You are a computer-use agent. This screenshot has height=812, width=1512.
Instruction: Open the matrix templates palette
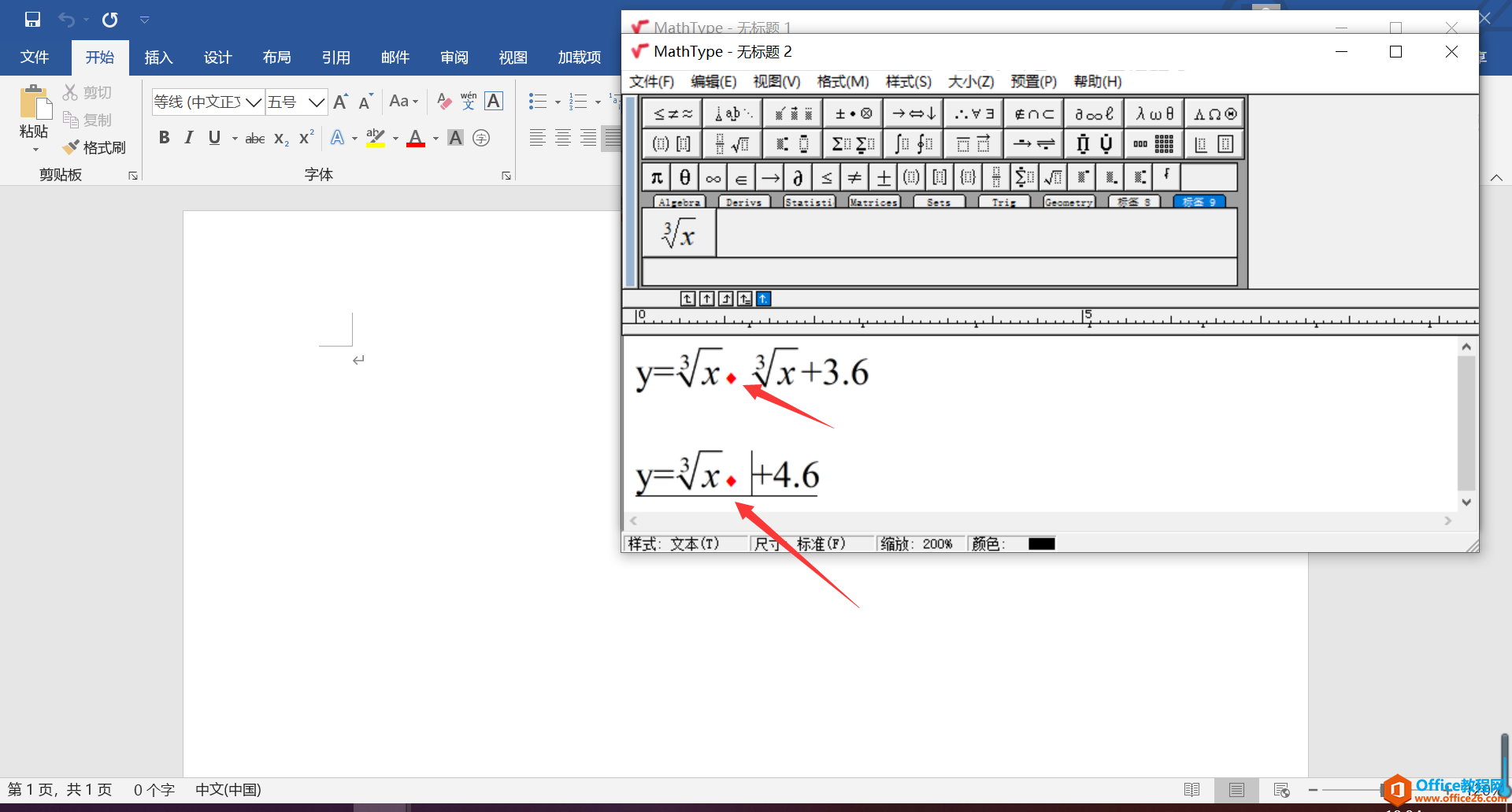click(1152, 143)
